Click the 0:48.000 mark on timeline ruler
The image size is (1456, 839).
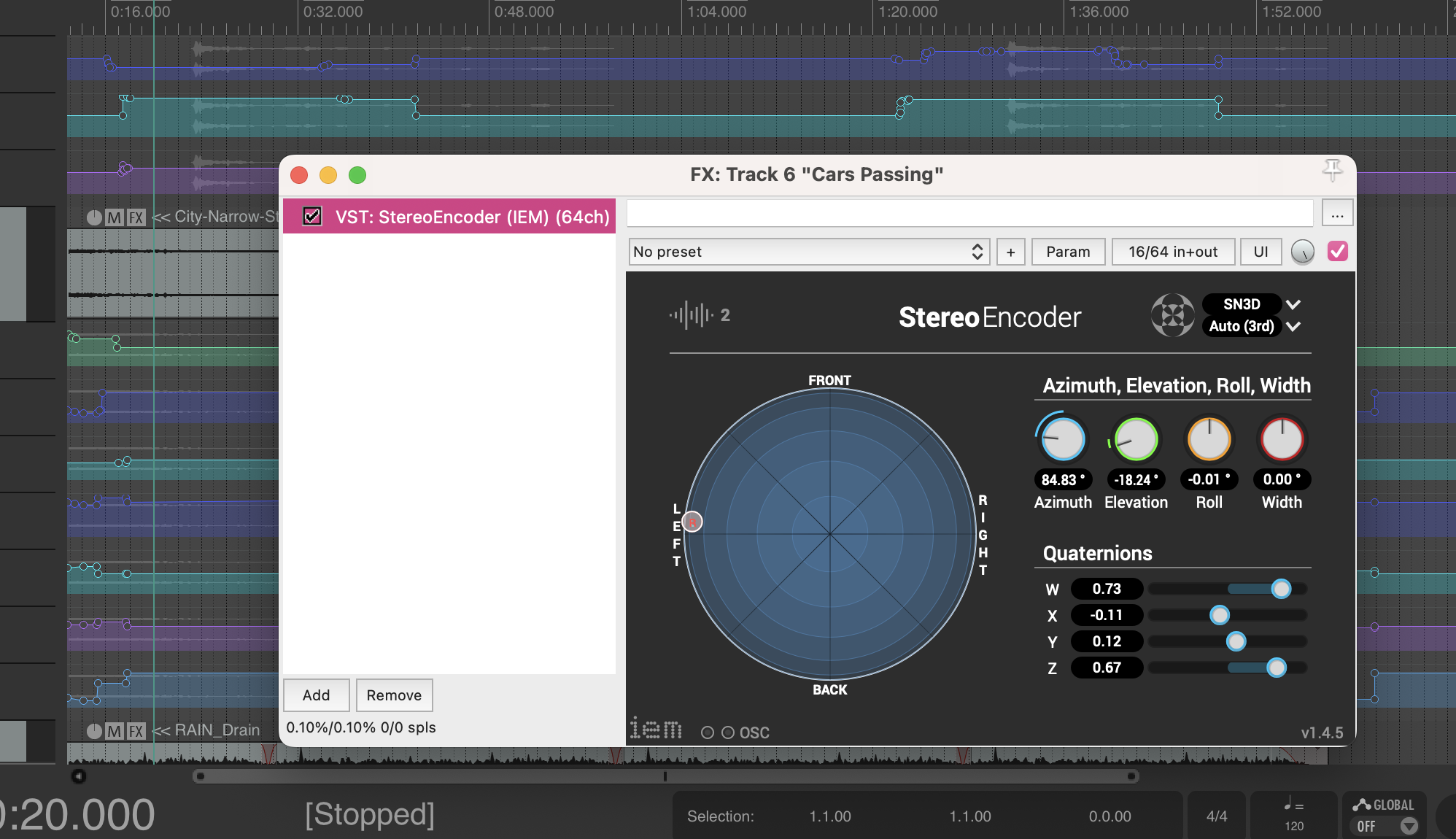point(524,12)
